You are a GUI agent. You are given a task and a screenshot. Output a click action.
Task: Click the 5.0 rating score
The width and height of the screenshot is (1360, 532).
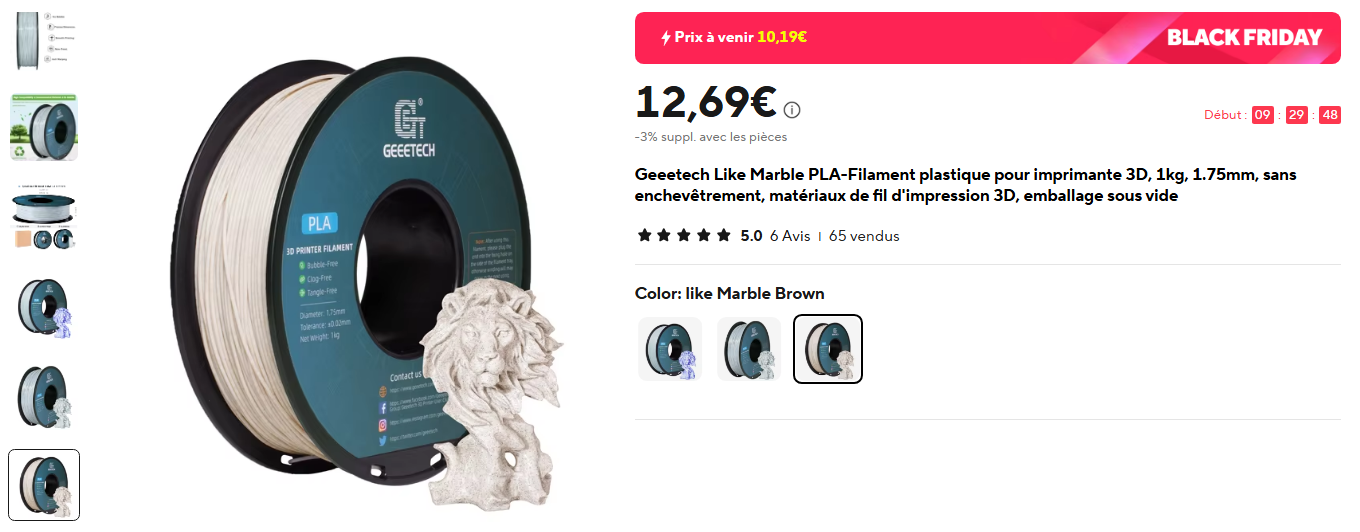(751, 236)
